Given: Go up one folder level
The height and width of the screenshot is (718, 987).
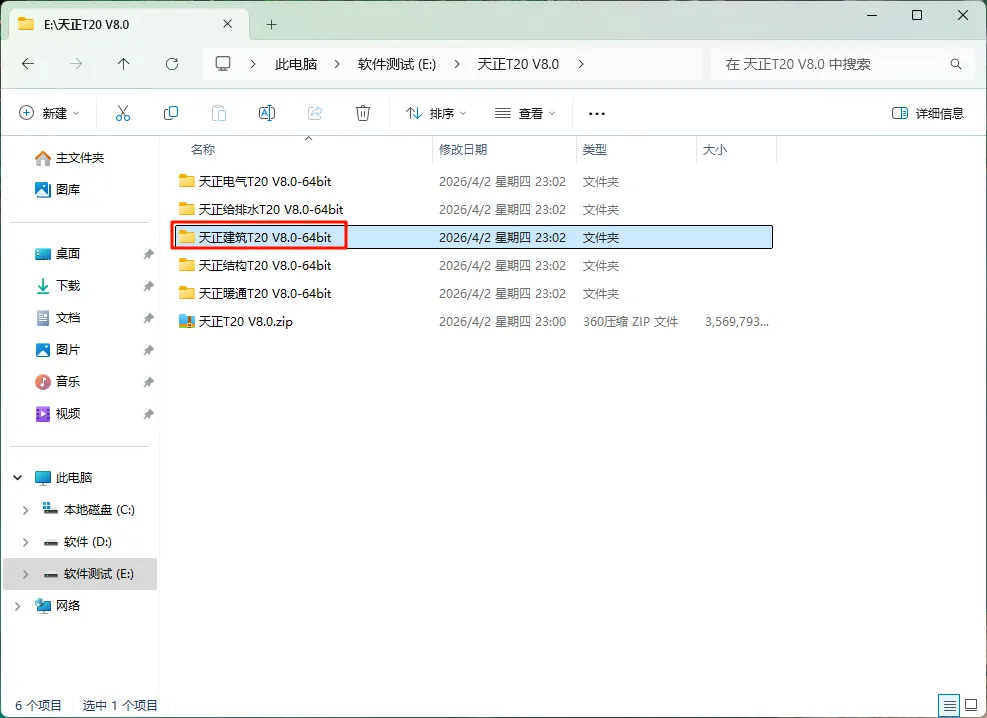Looking at the screenshot, I should click(123, 64).
